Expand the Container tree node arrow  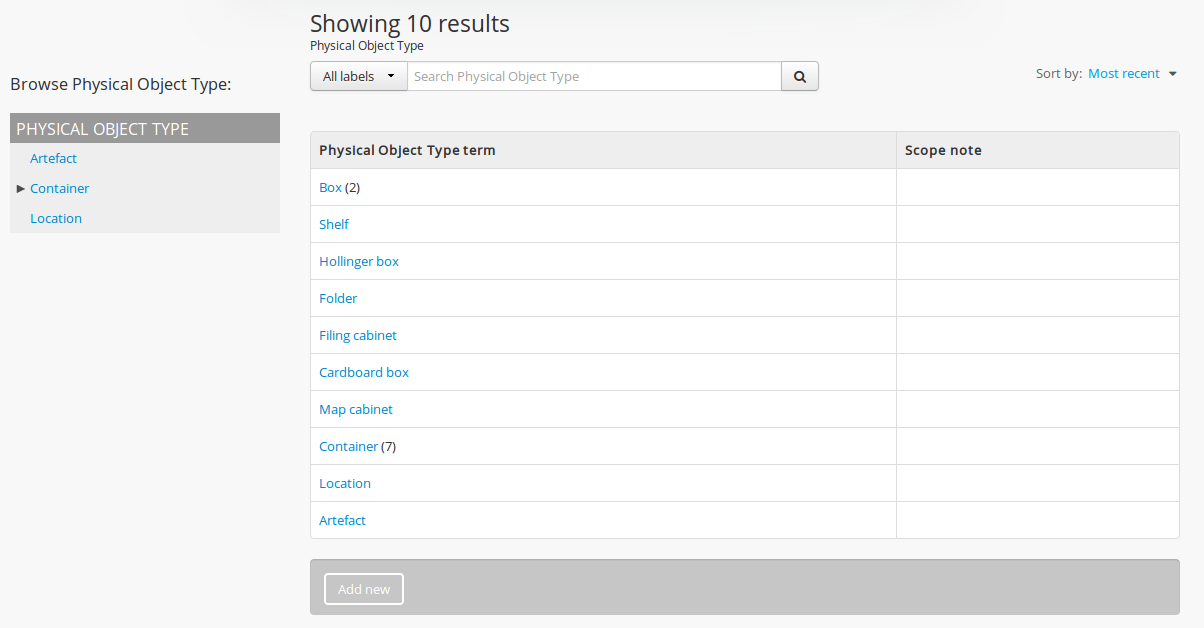(x=21, y=188)
